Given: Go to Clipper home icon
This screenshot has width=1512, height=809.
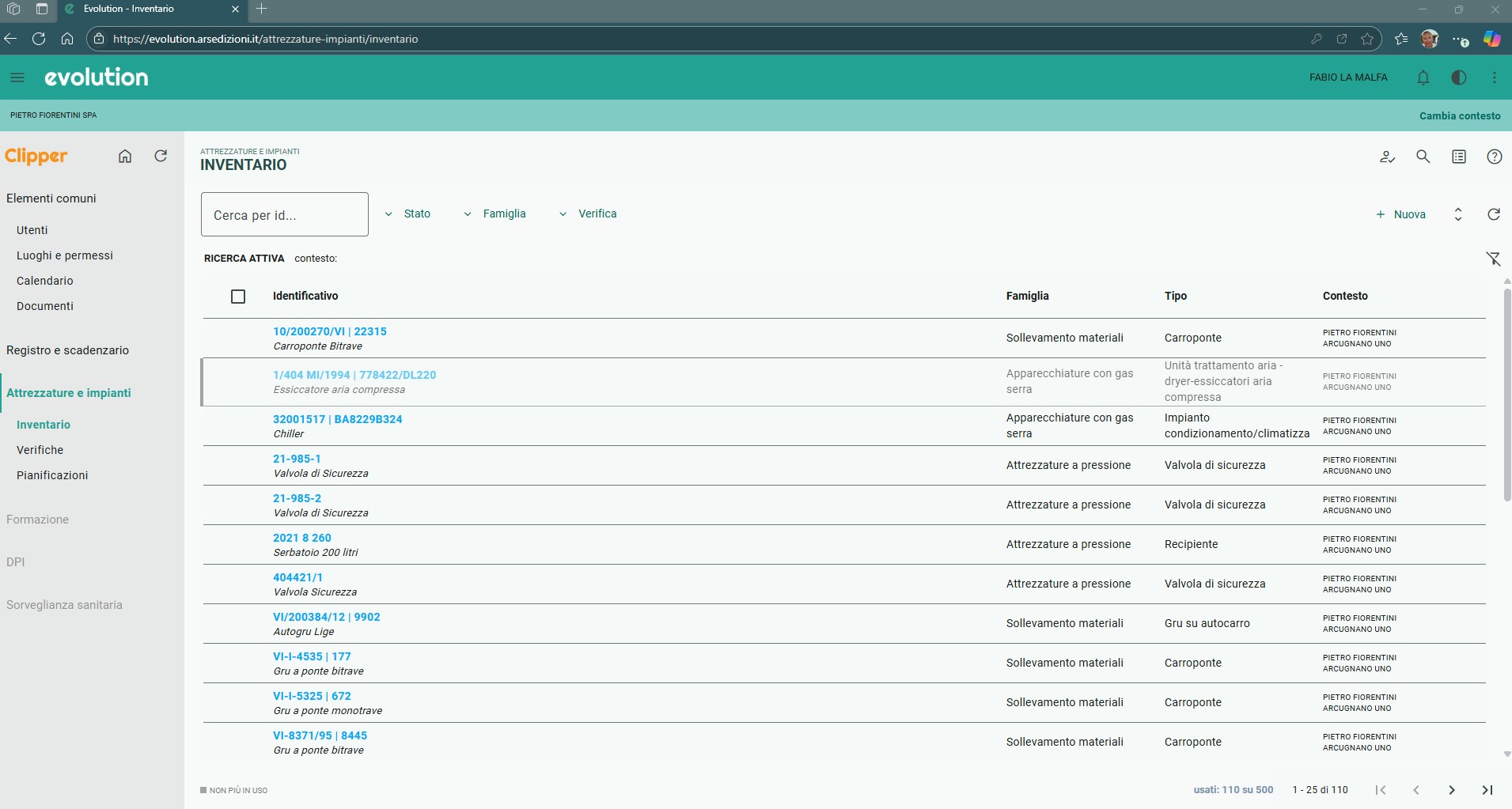Looking at the screenshot, I should pos(125,156).
